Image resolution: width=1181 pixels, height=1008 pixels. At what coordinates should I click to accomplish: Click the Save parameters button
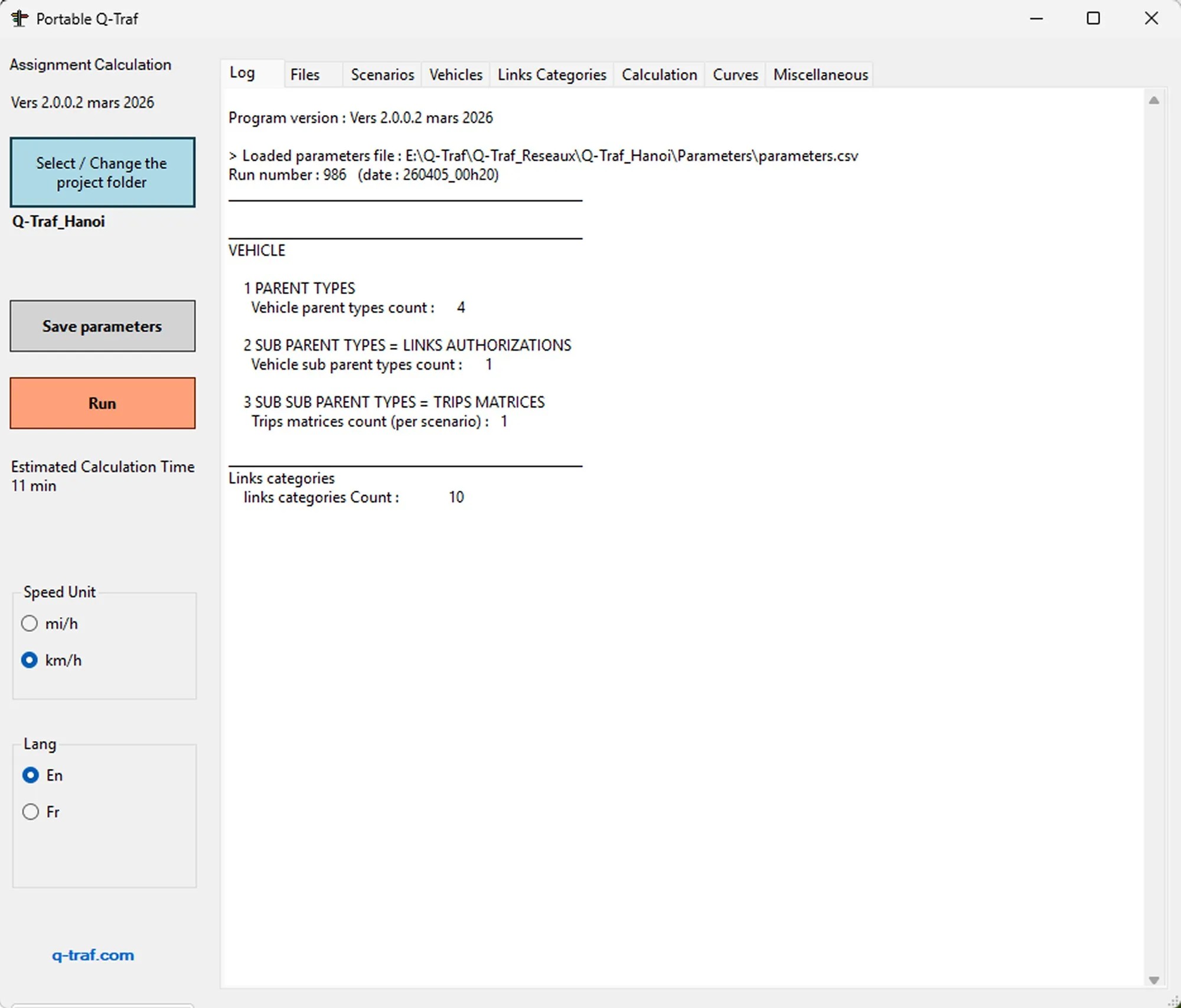[102, 326]
